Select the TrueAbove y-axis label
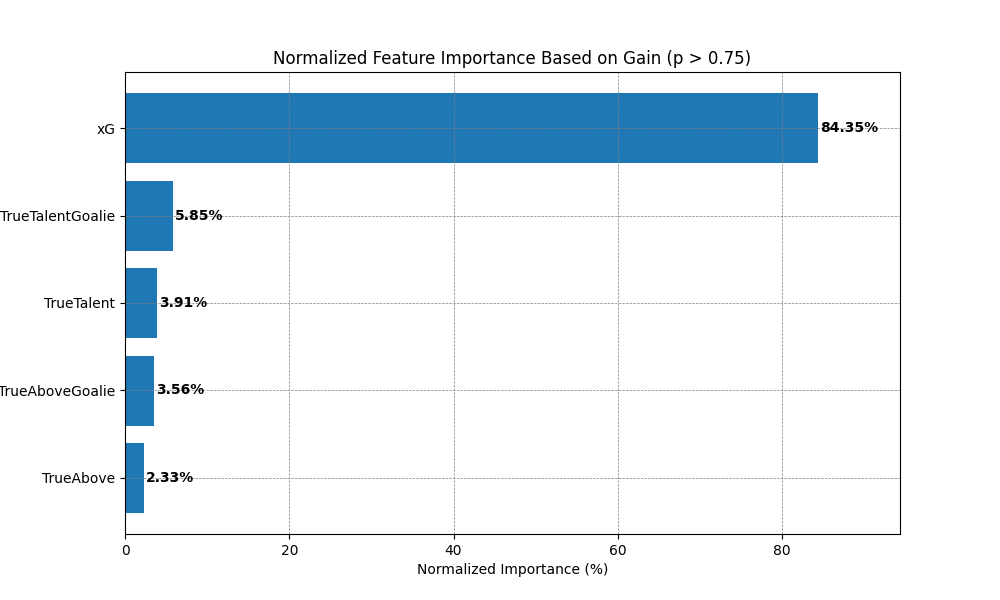The height and width of the screenshot is (600, 1000). click(78, 479)
